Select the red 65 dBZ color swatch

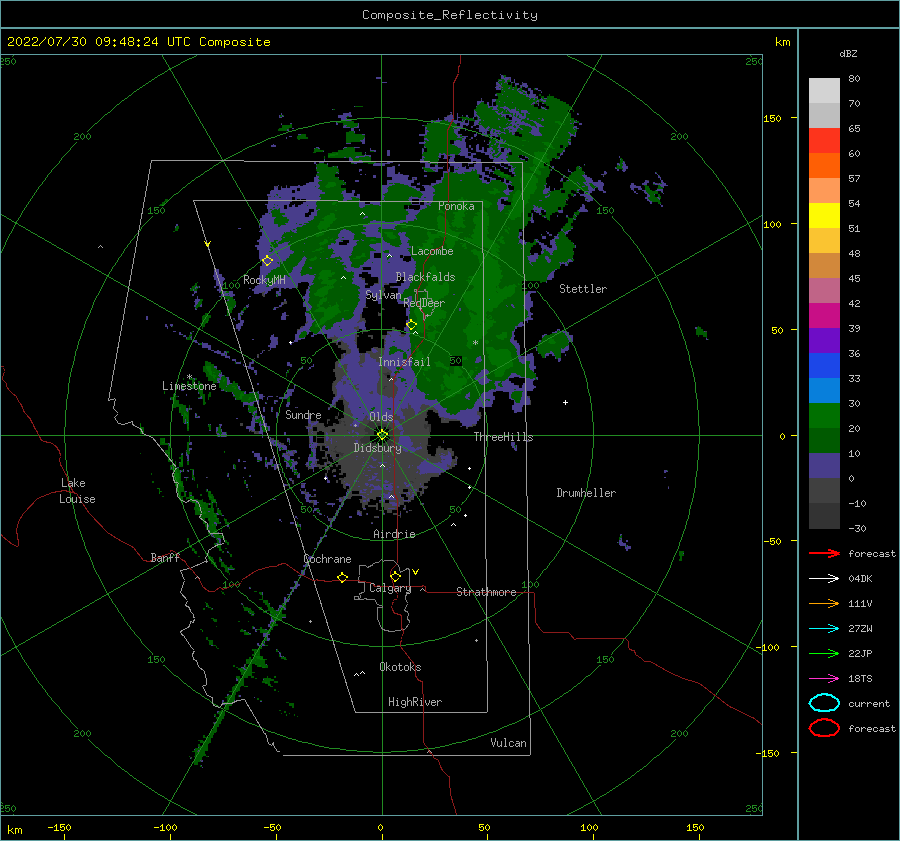pyautogui.click(x=824, y=140)
